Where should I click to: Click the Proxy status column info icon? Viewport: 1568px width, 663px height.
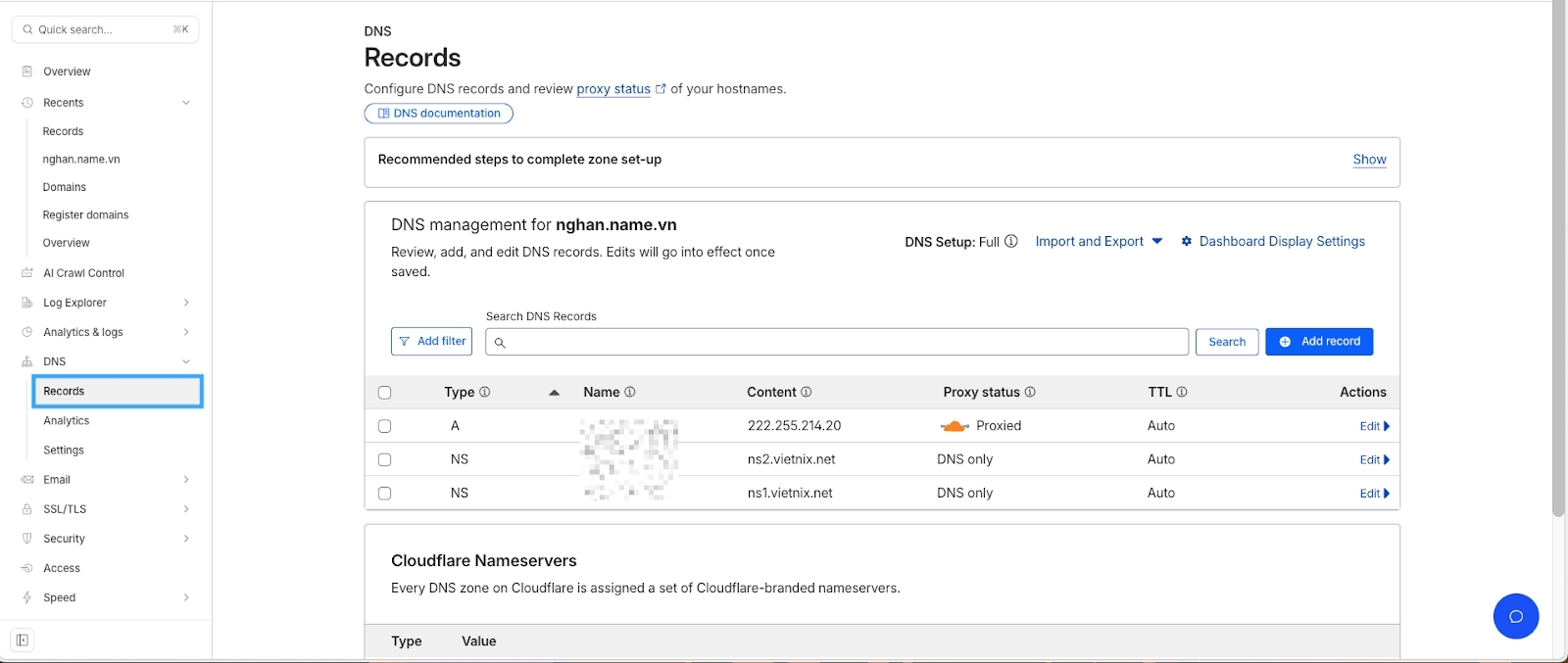(x=1030, y=392)
